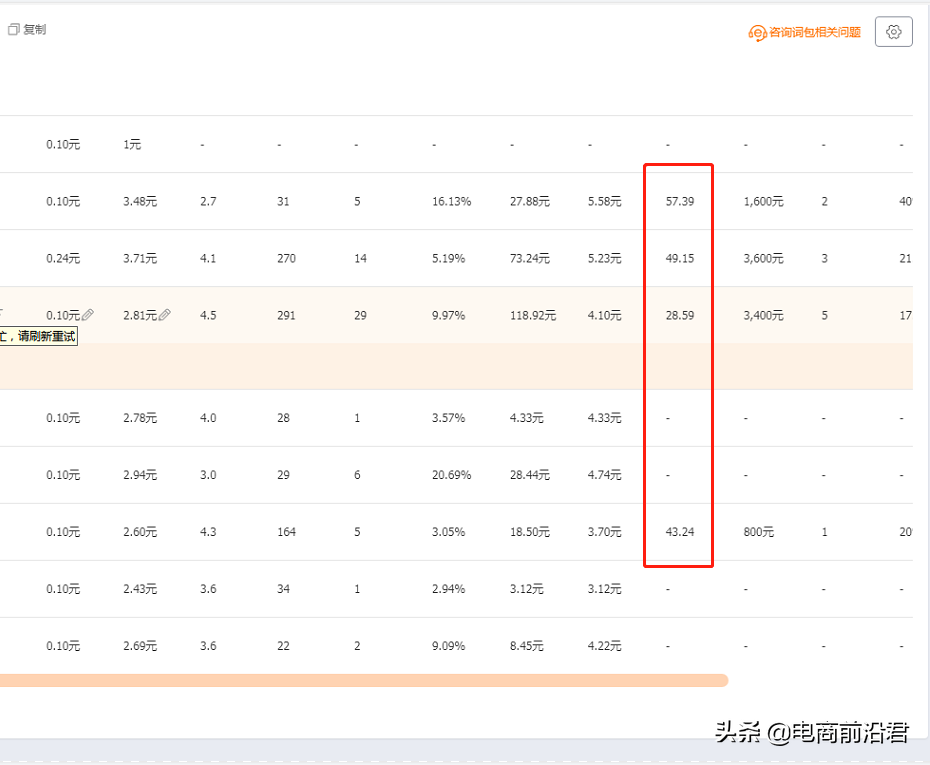The image size is (930, 765).
Task: Click the 3.48元 price cell
Action: [x=140, y=202]
